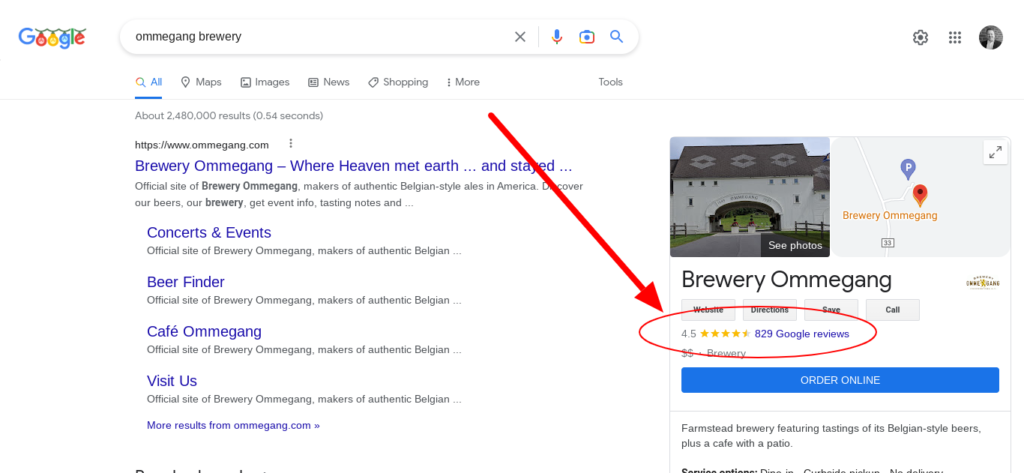Open the Tools options

pyautogui.click(x=611, y=82)
